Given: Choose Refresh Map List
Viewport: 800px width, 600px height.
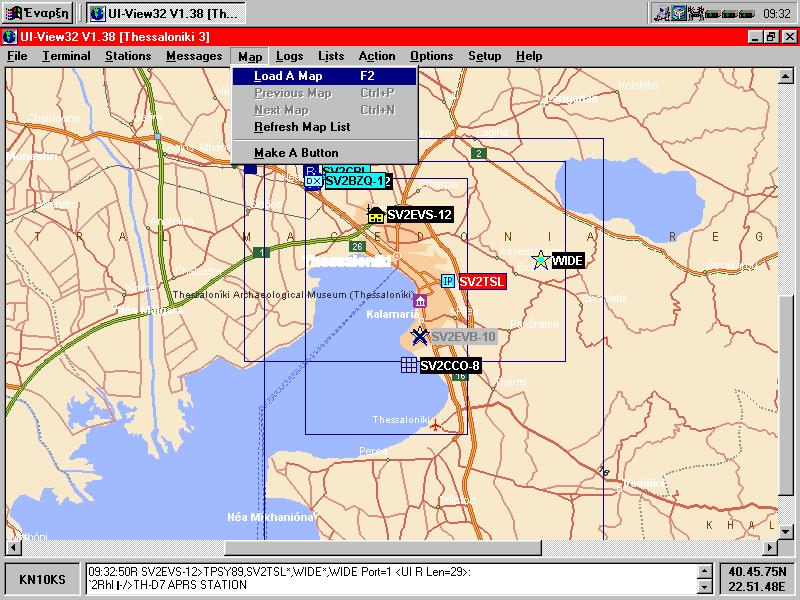Looking at the screenshot, I should coord(324,127).
